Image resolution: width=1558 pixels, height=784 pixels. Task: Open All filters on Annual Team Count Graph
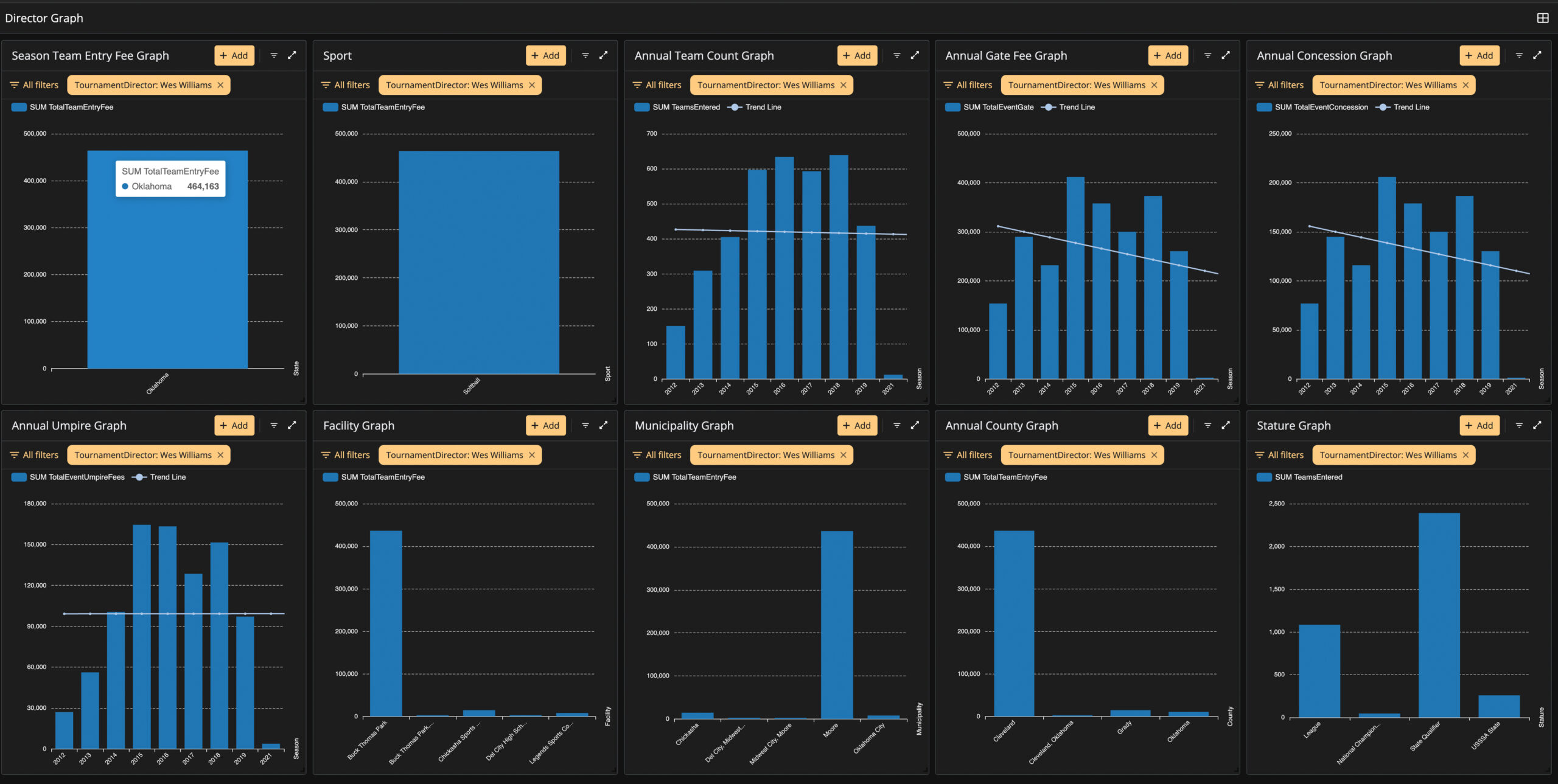click(x=657, y=85)
